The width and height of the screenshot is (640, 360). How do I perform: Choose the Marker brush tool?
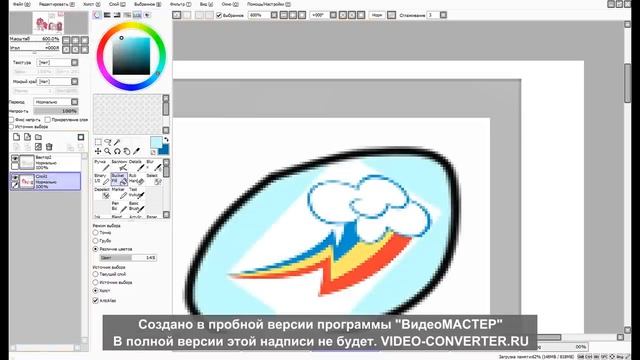coord(119,193)
